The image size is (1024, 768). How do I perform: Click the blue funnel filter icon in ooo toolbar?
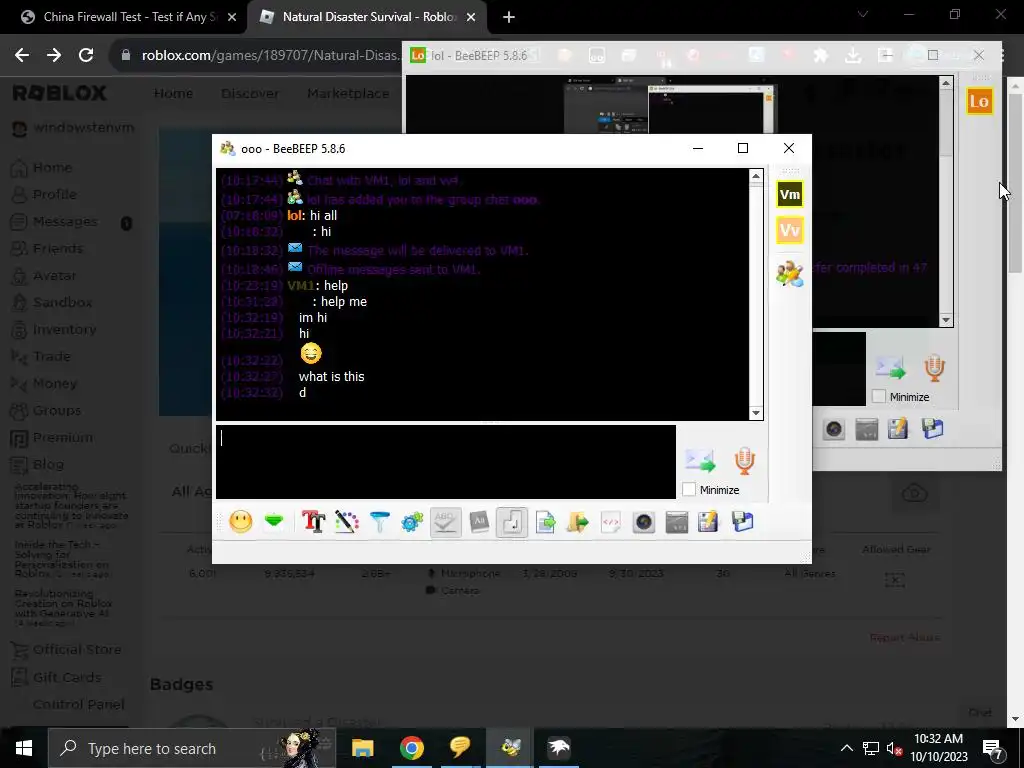379,522
